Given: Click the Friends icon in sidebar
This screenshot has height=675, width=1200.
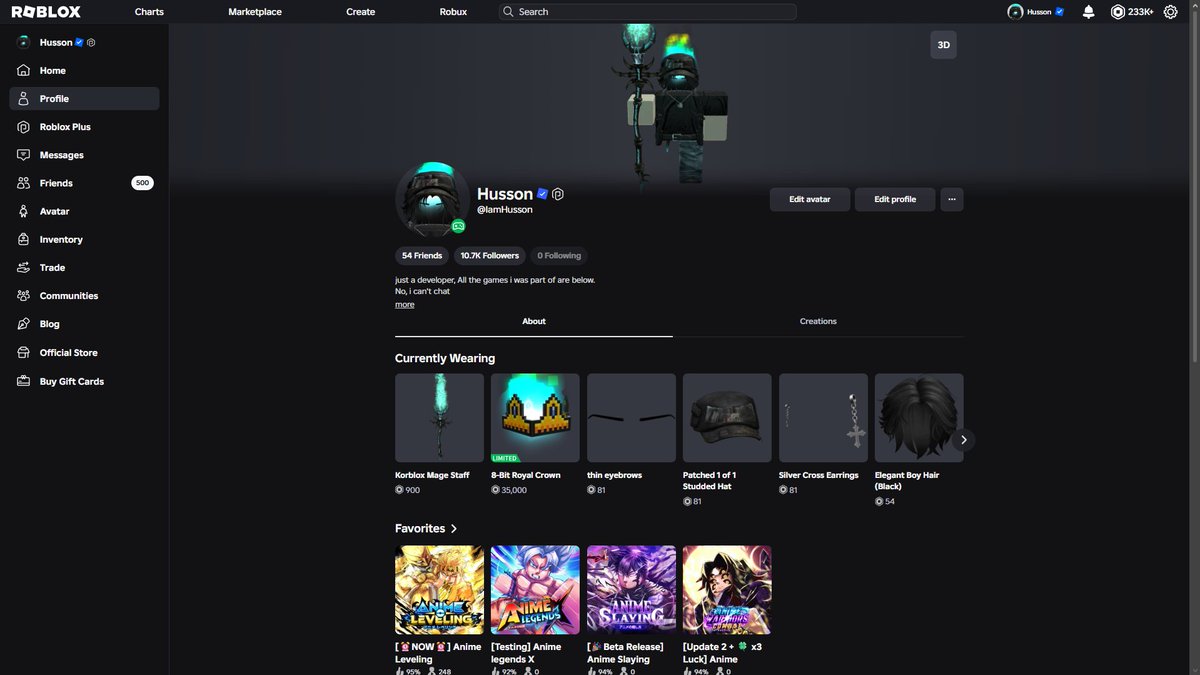Looking at the screenshot, I should (x=23, y=183).
